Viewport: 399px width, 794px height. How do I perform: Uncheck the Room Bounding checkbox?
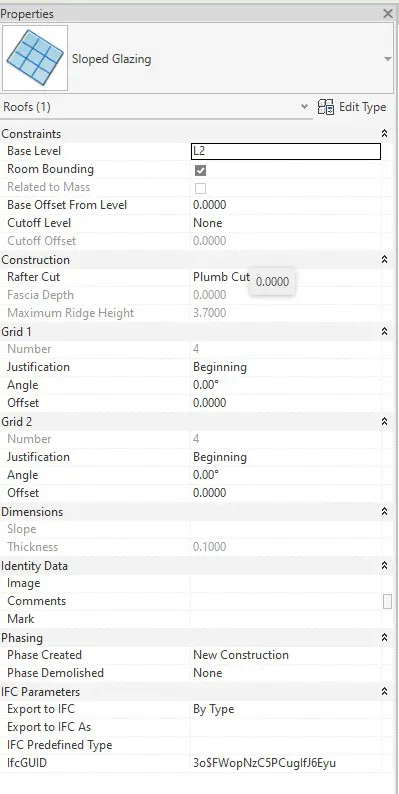click(x=201, y=170)
